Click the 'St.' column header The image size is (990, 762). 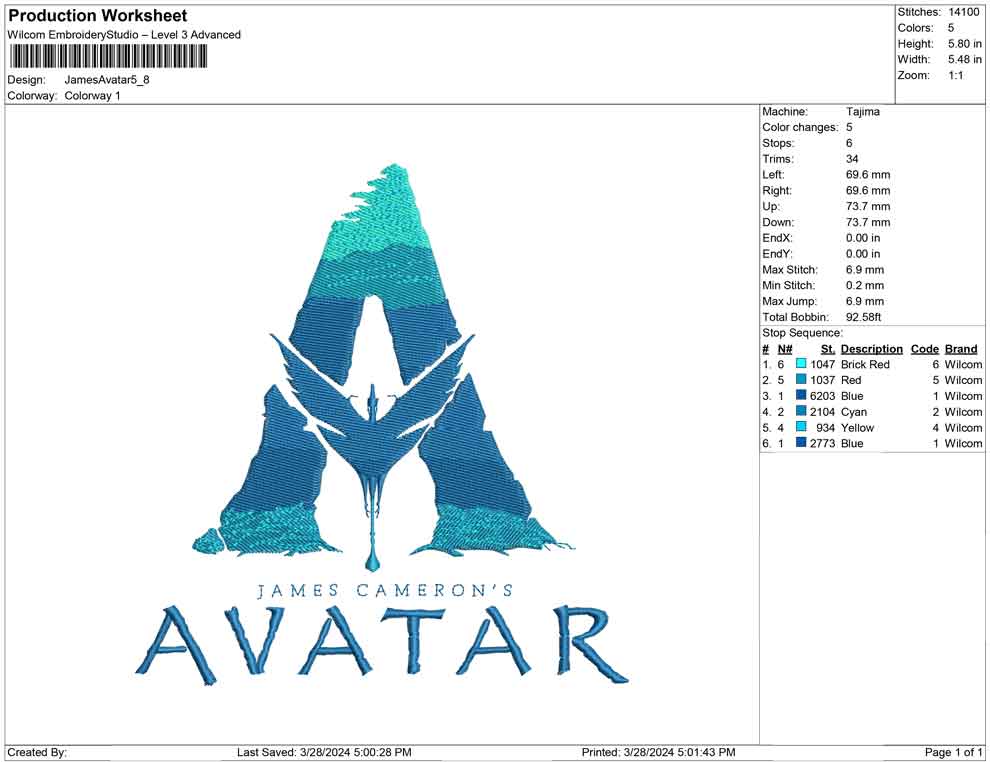pos(828,349)
